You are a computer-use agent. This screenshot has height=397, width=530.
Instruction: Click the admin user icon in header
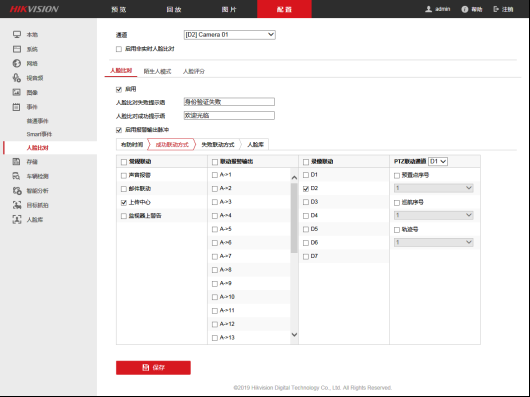click(x=429, y=9)
